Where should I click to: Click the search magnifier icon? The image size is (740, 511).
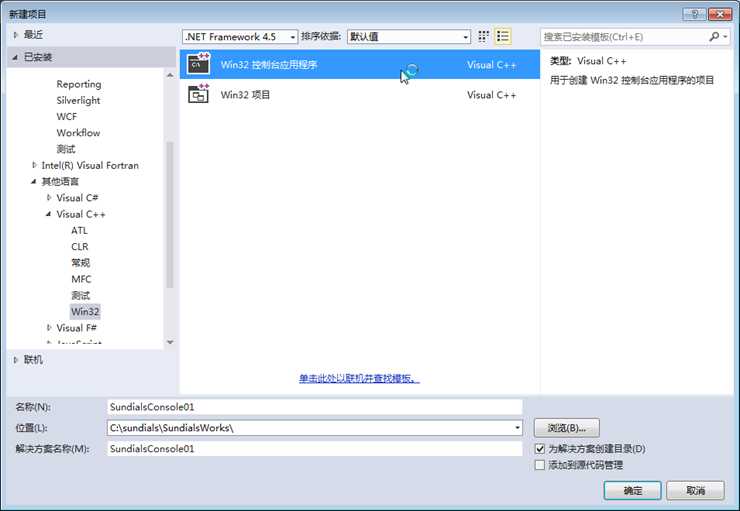[714, 37]
